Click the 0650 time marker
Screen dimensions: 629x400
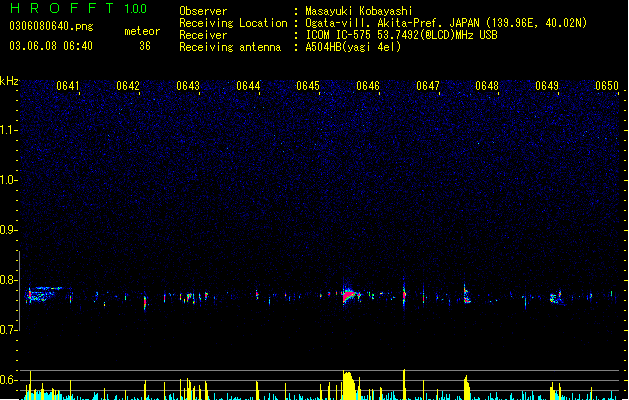607,86
